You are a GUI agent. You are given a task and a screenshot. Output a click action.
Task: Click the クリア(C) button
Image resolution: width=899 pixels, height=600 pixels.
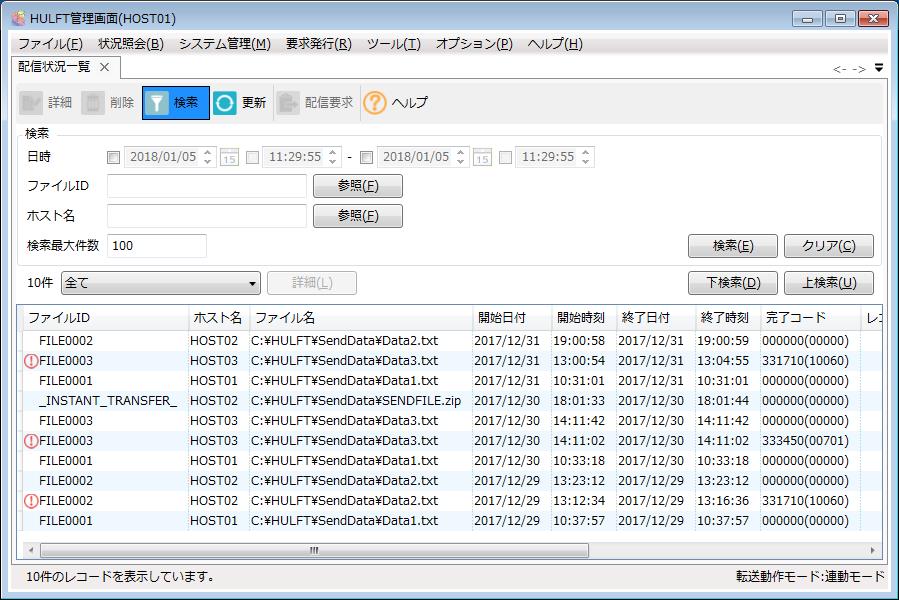[829, 246]
